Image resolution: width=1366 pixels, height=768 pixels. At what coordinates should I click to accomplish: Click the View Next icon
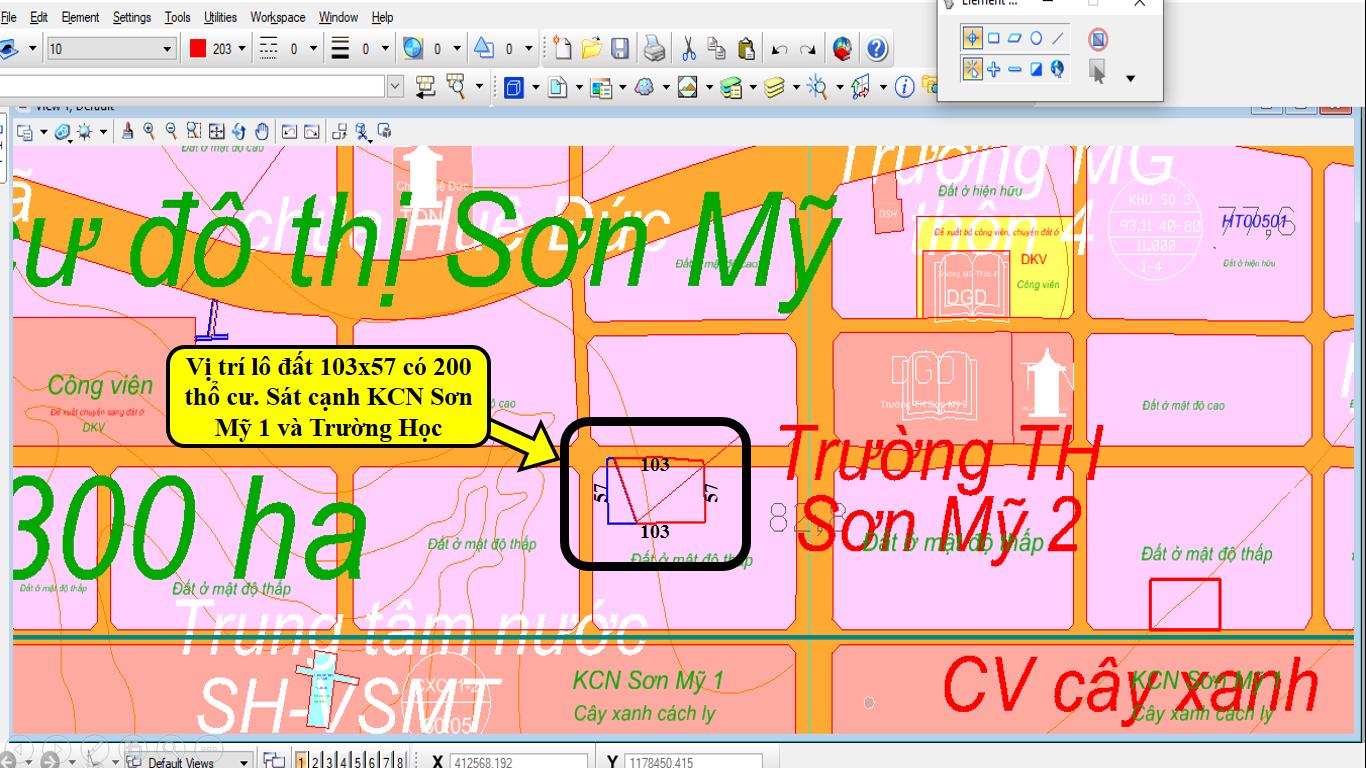[312, 131]
